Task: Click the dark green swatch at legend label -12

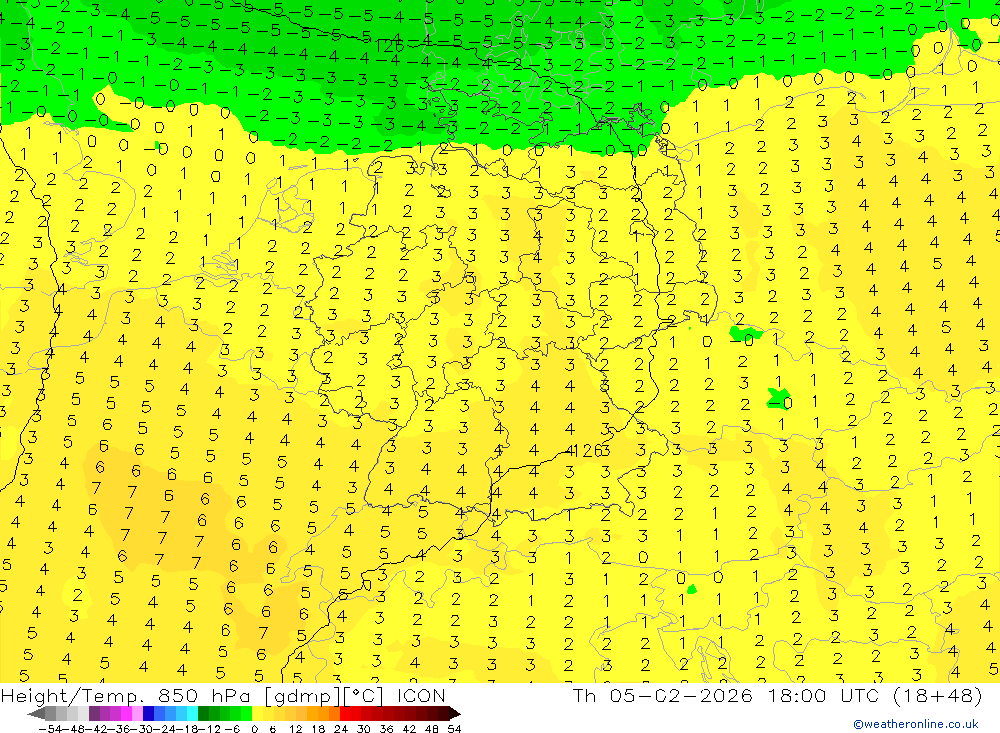Action: tap(203, 714)
